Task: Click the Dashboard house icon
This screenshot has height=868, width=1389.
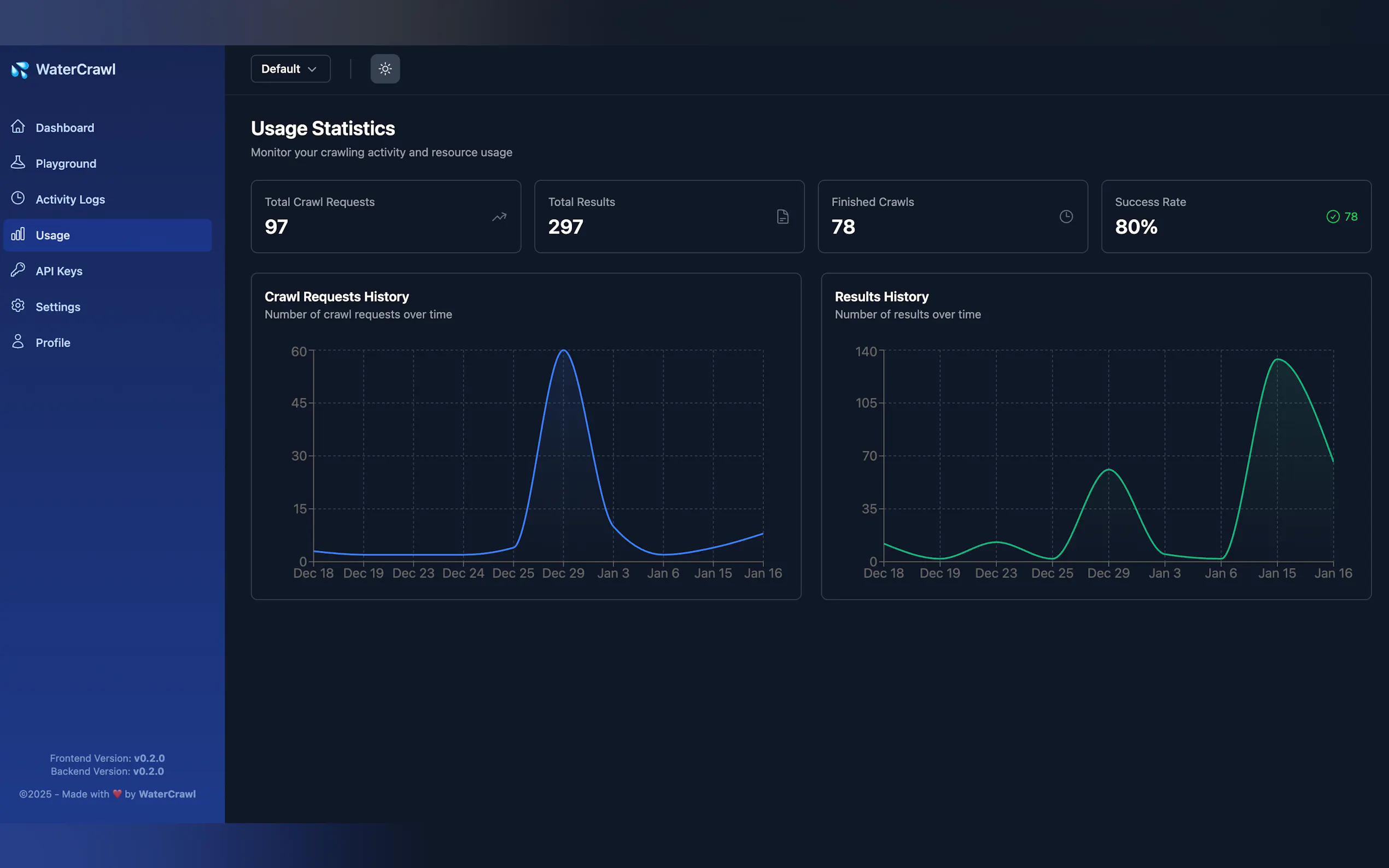Action: tap(18, 126)
